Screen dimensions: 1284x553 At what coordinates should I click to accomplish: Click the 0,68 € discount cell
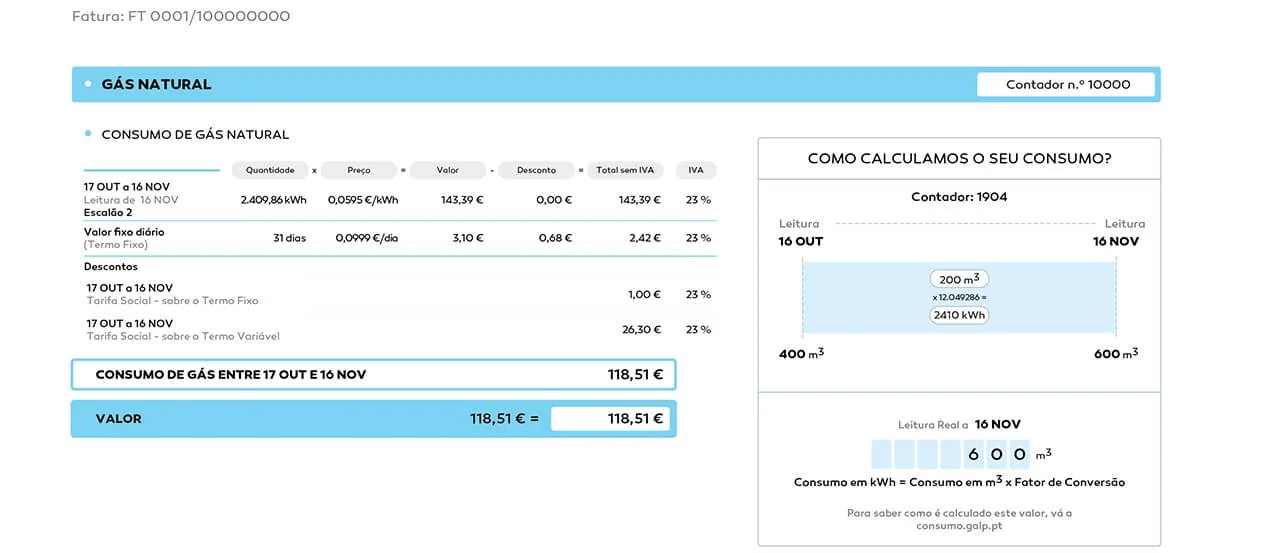555,238
